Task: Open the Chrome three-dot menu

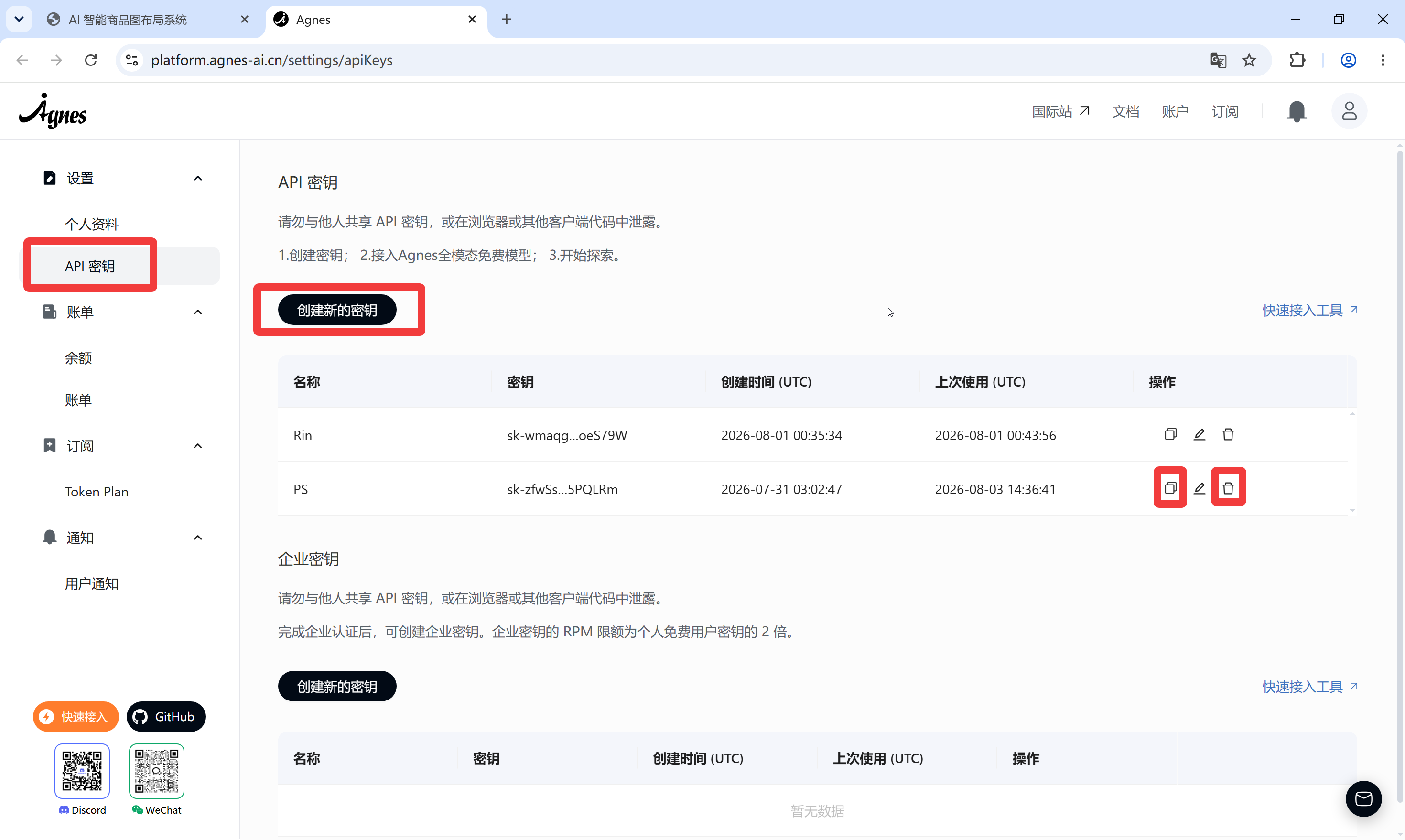Action: 1383,60
